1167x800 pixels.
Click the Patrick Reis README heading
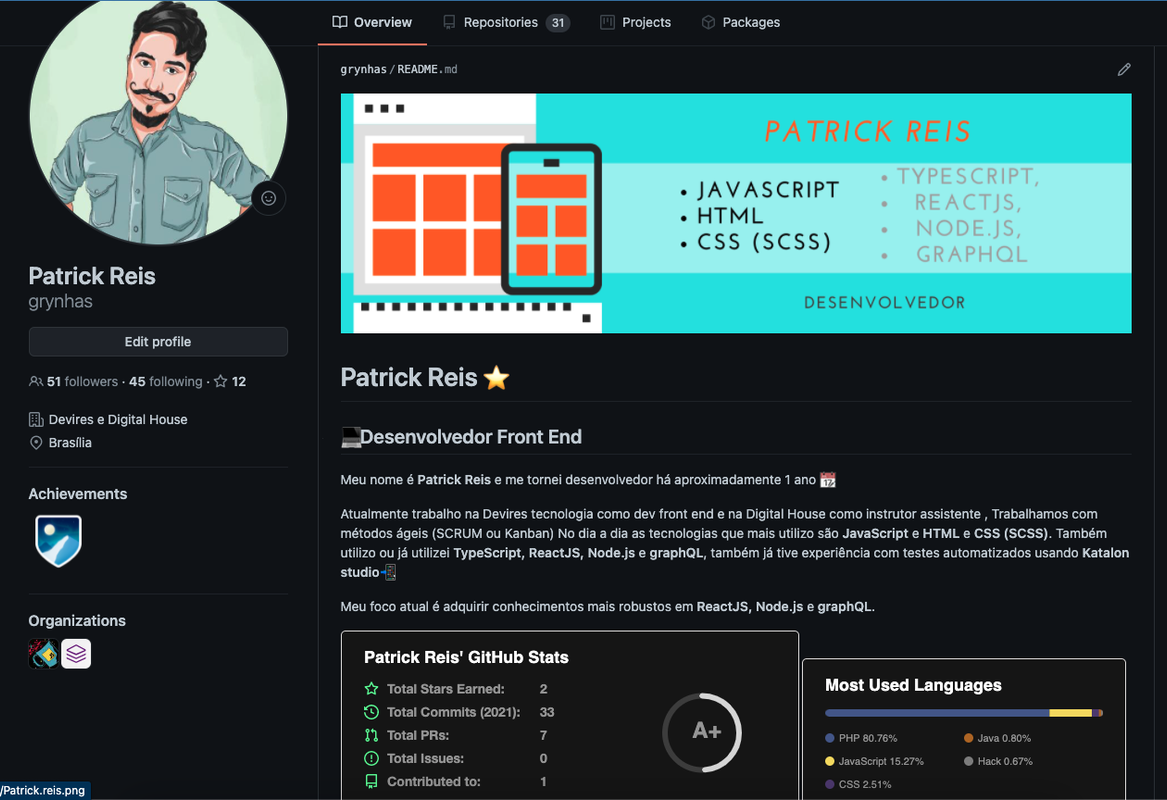point(409,377)
